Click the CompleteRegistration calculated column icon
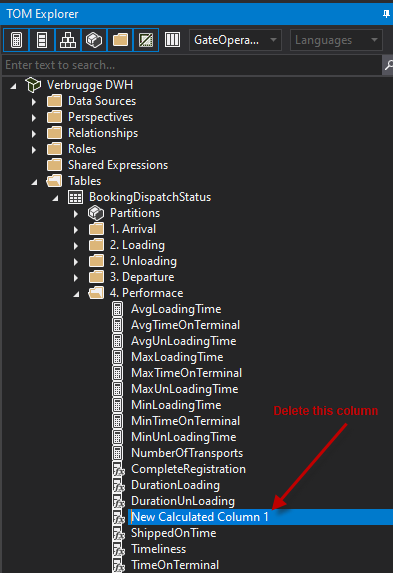Screen dimensions: 393x573 (x=118, y=470)
